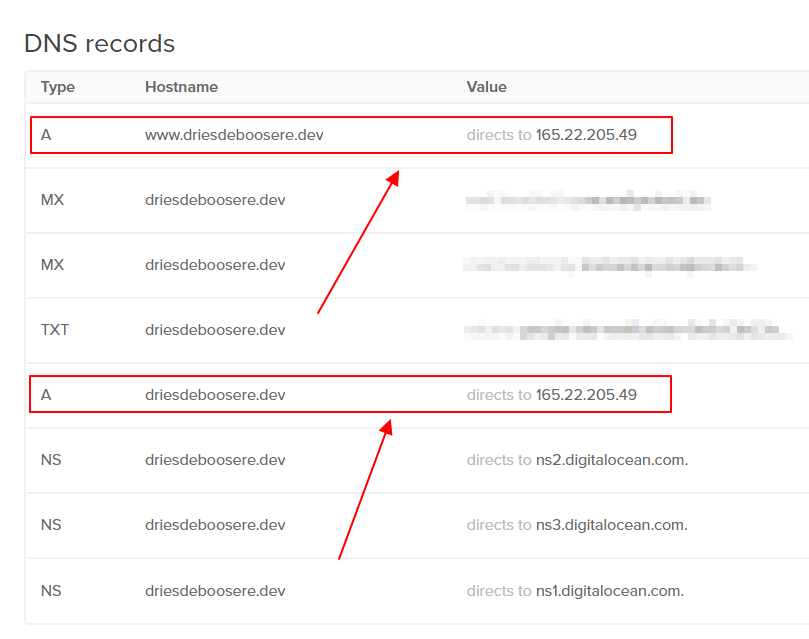The width and height of the screenshot is (809, 639).
Task: Click the hostname in the second MX row
Action: point(215,265)
